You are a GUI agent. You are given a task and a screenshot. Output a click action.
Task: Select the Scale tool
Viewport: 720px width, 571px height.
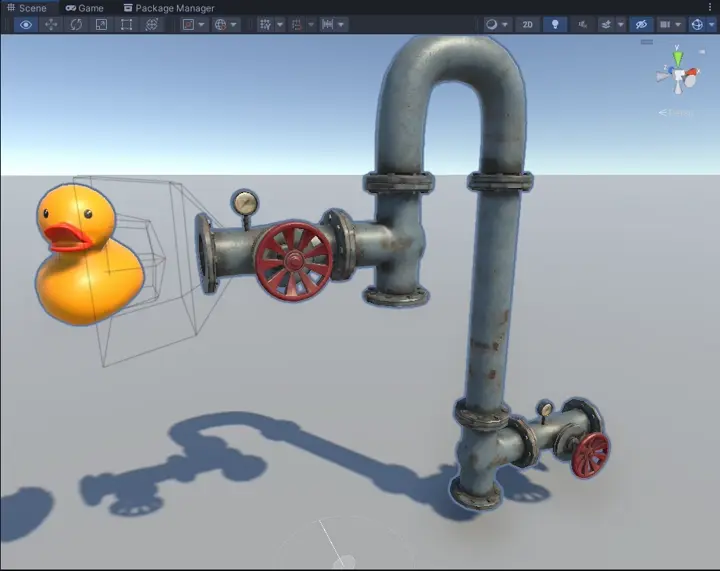[101, 24]
